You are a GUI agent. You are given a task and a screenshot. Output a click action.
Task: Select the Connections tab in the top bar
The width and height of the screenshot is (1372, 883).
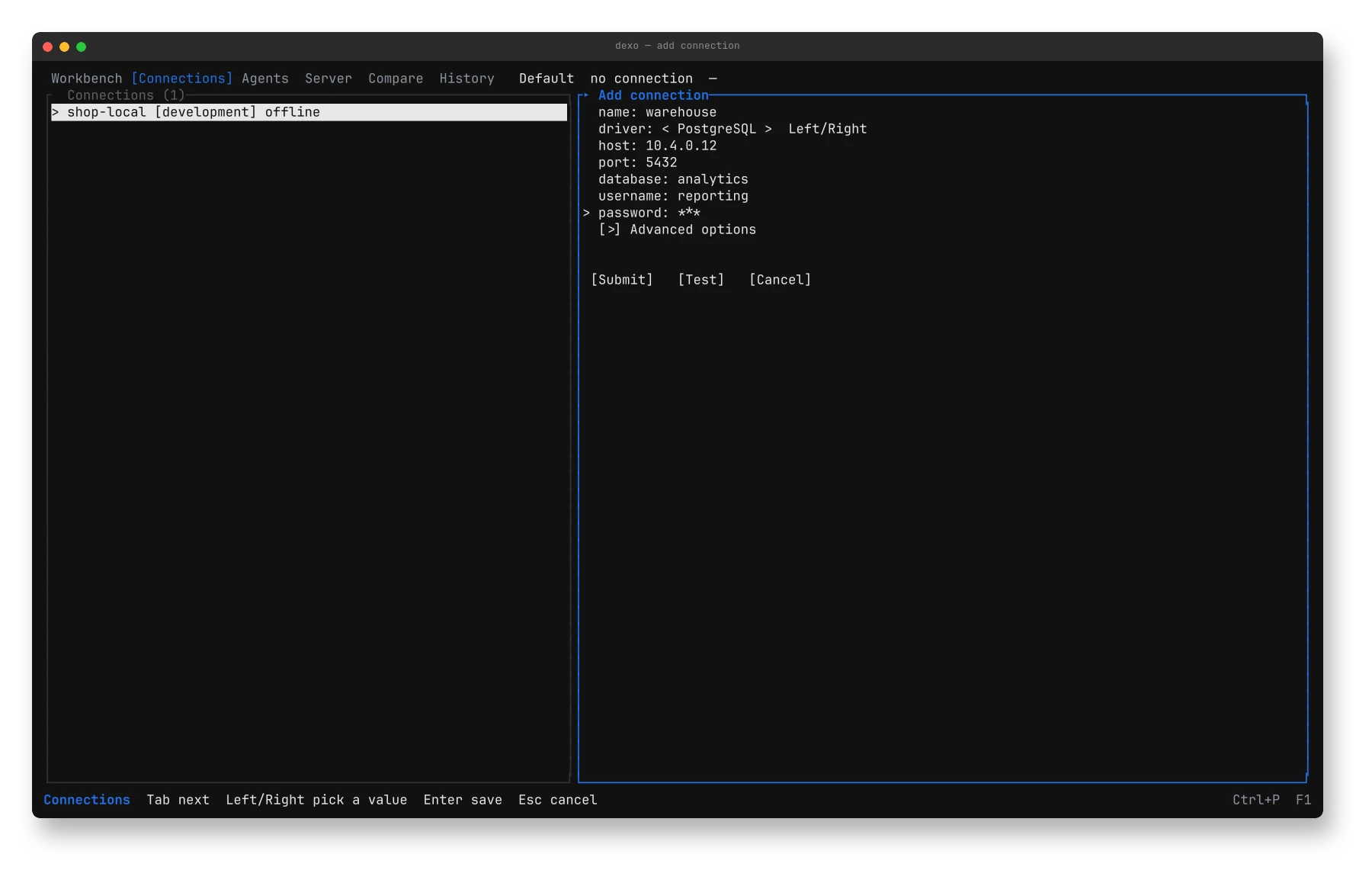(181, 79)
